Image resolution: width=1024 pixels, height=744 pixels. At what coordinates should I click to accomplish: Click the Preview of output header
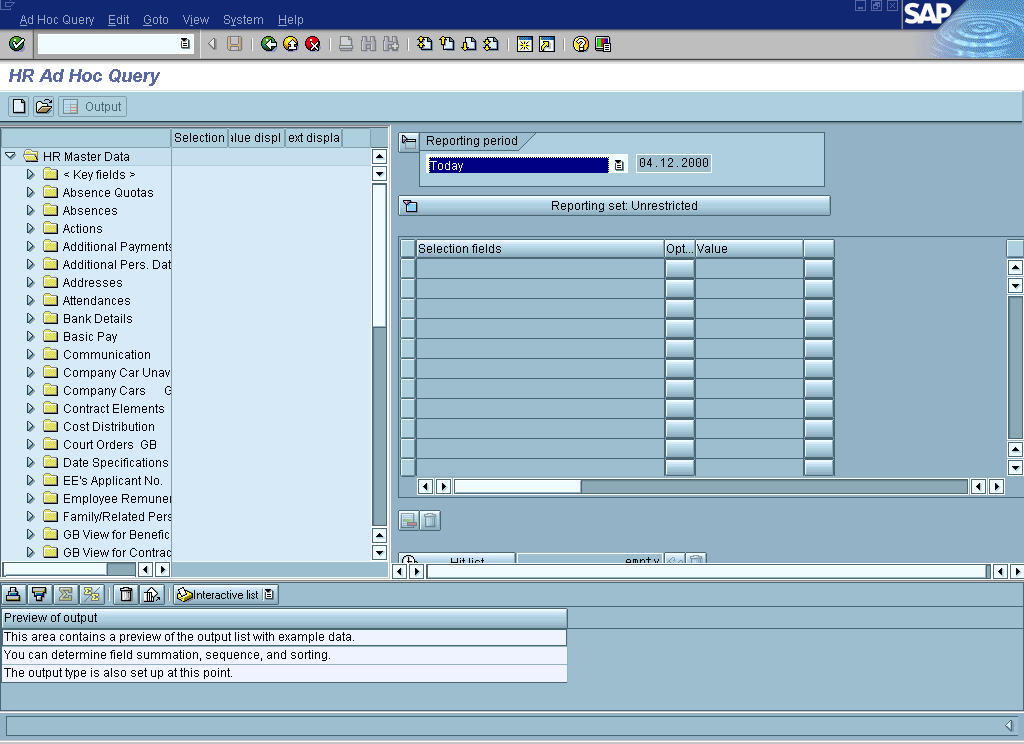tap(284, 618)
